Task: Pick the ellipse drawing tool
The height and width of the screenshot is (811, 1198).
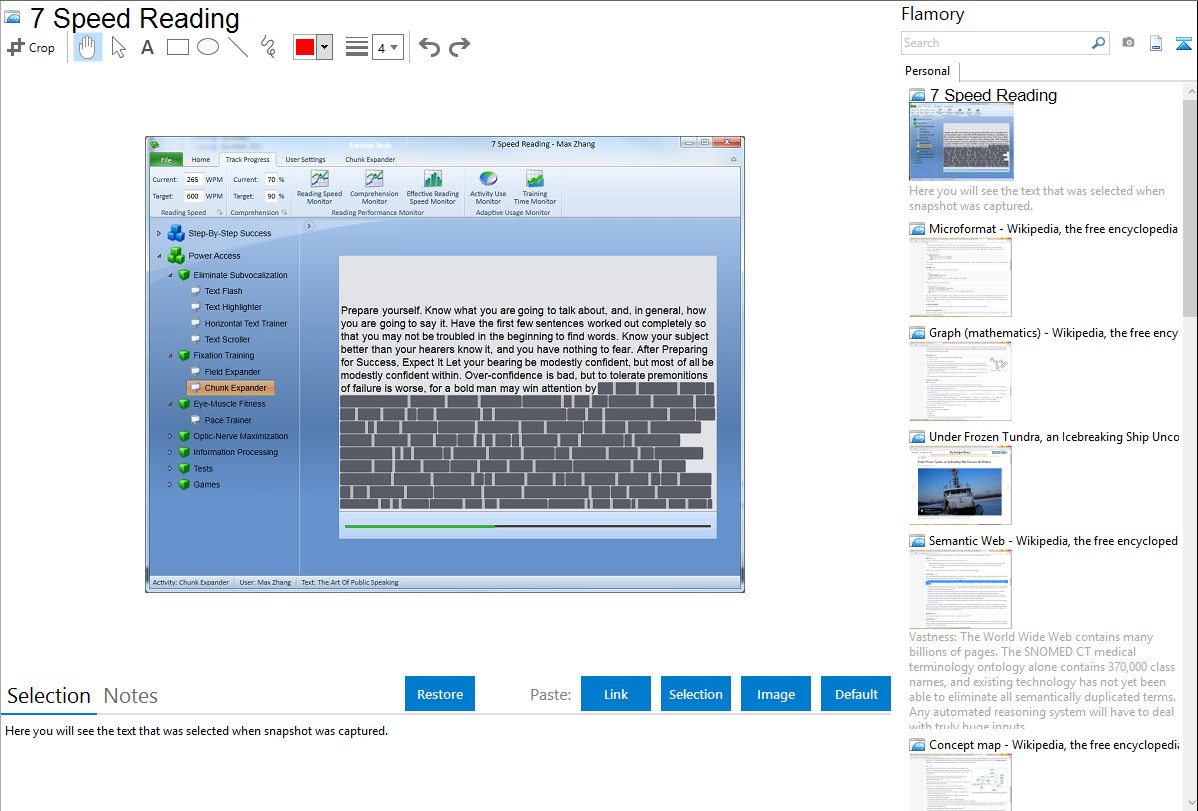Action: click(x=208, y=47)
